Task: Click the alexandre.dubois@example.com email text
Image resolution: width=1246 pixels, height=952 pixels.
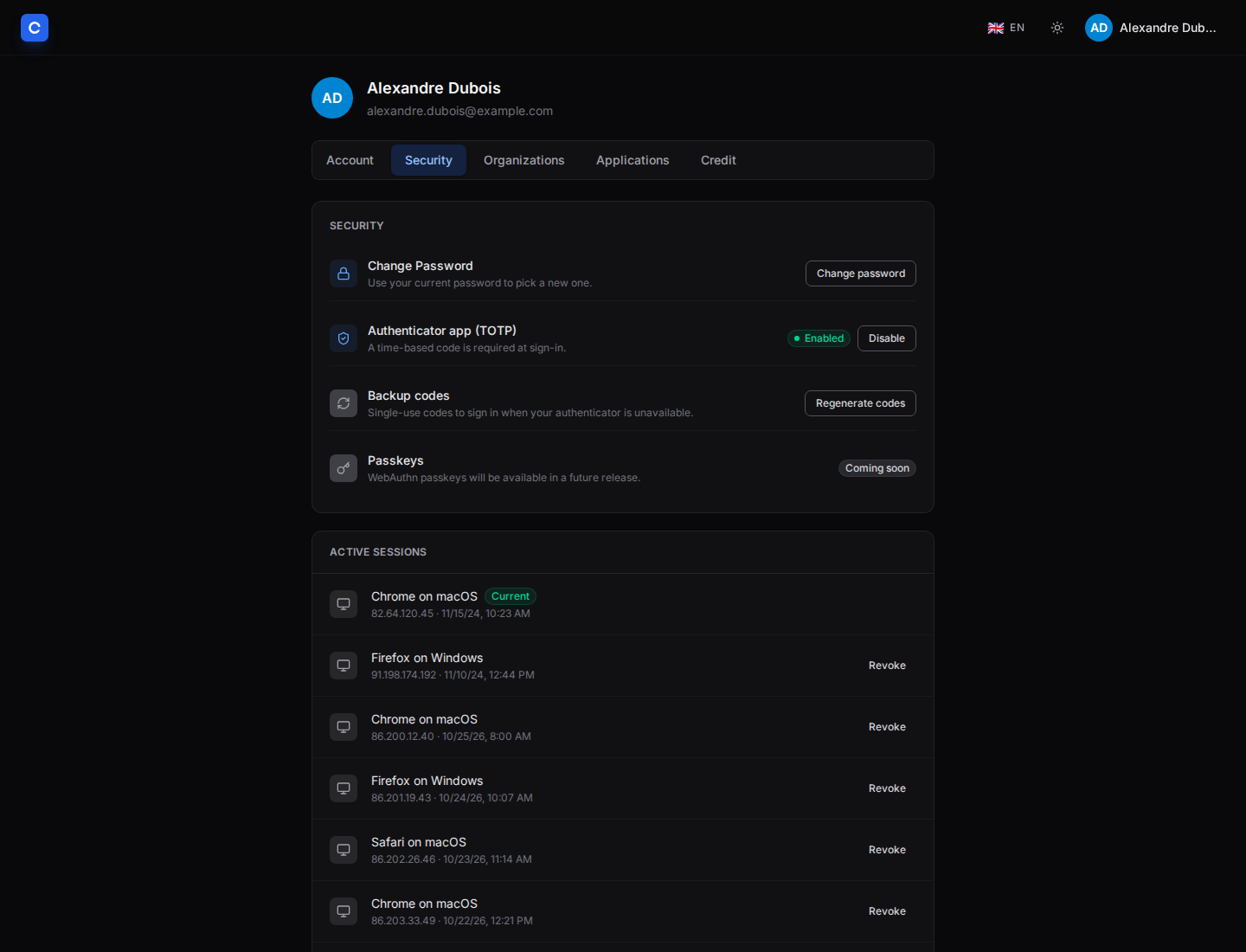Action: [459, 111]
